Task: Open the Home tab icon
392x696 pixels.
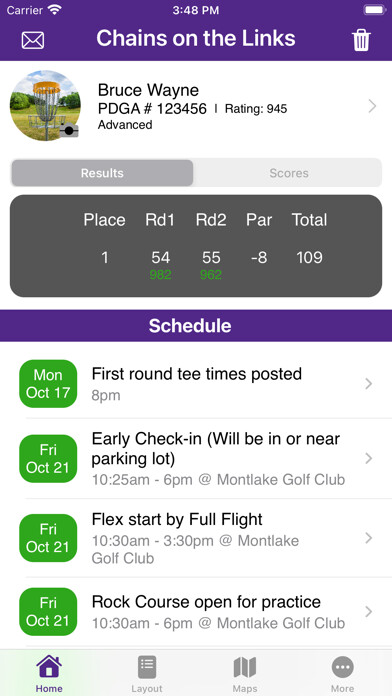Action: [49, 667]
